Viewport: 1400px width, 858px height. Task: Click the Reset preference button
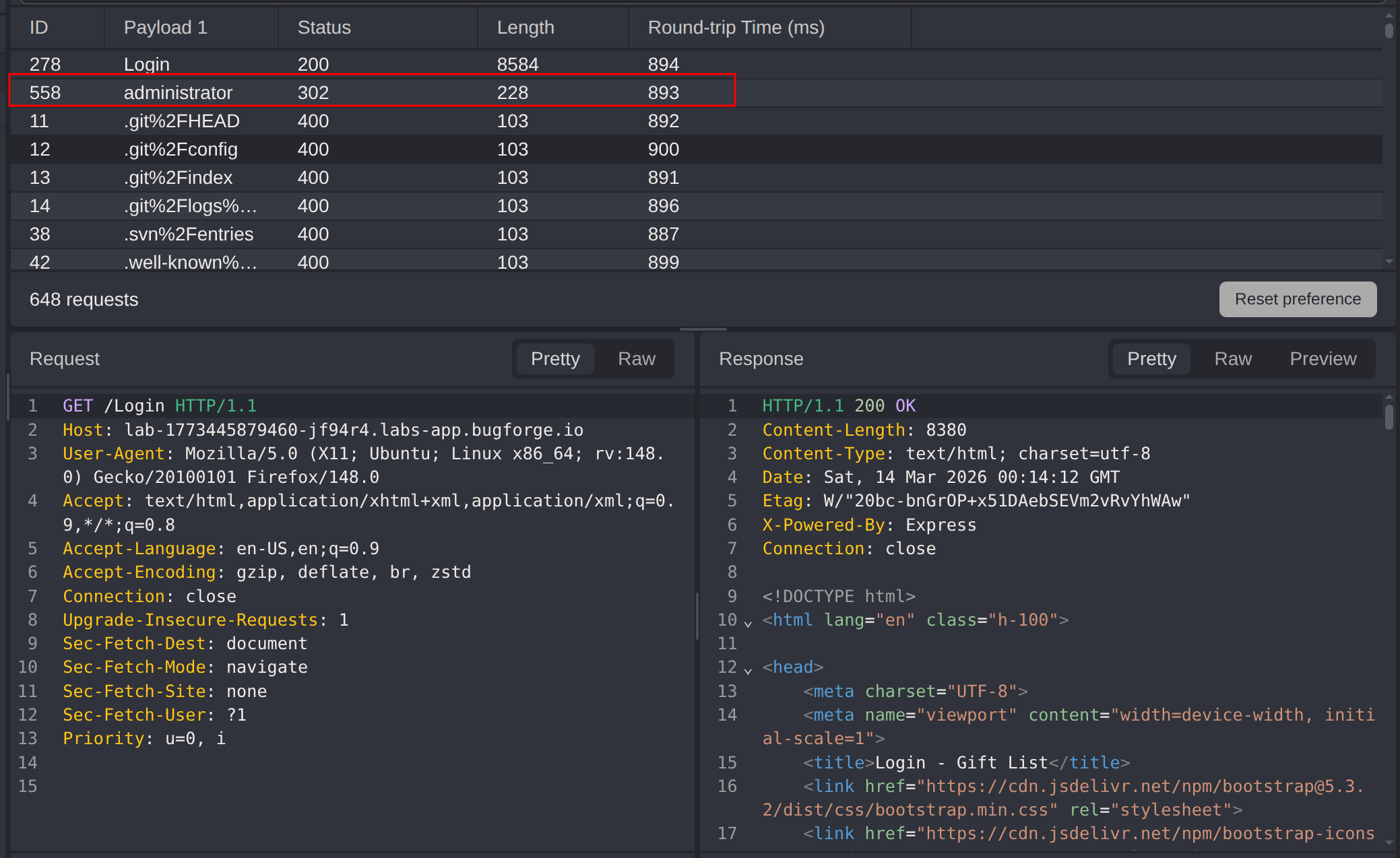(1297, 299)
